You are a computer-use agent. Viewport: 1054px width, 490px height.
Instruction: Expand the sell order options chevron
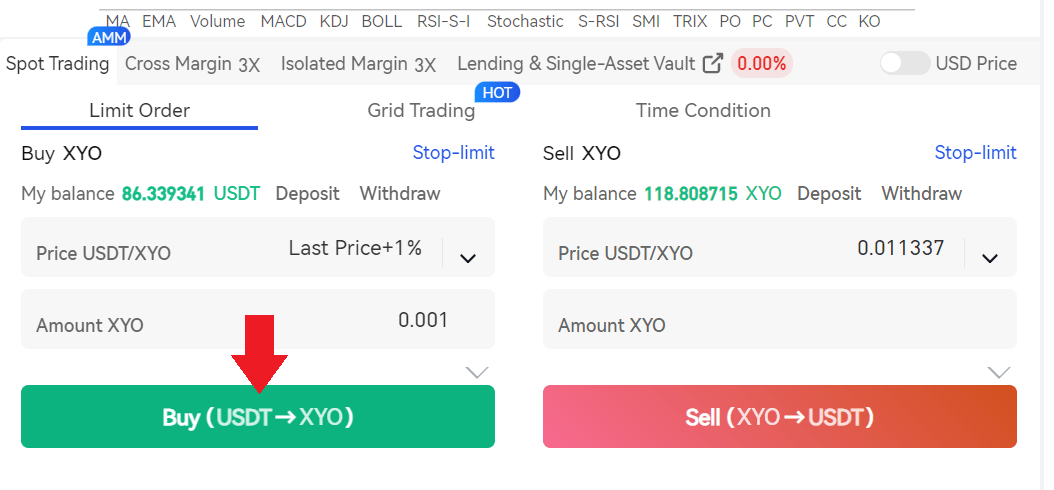pyautogui.click(x=999, y=372)
